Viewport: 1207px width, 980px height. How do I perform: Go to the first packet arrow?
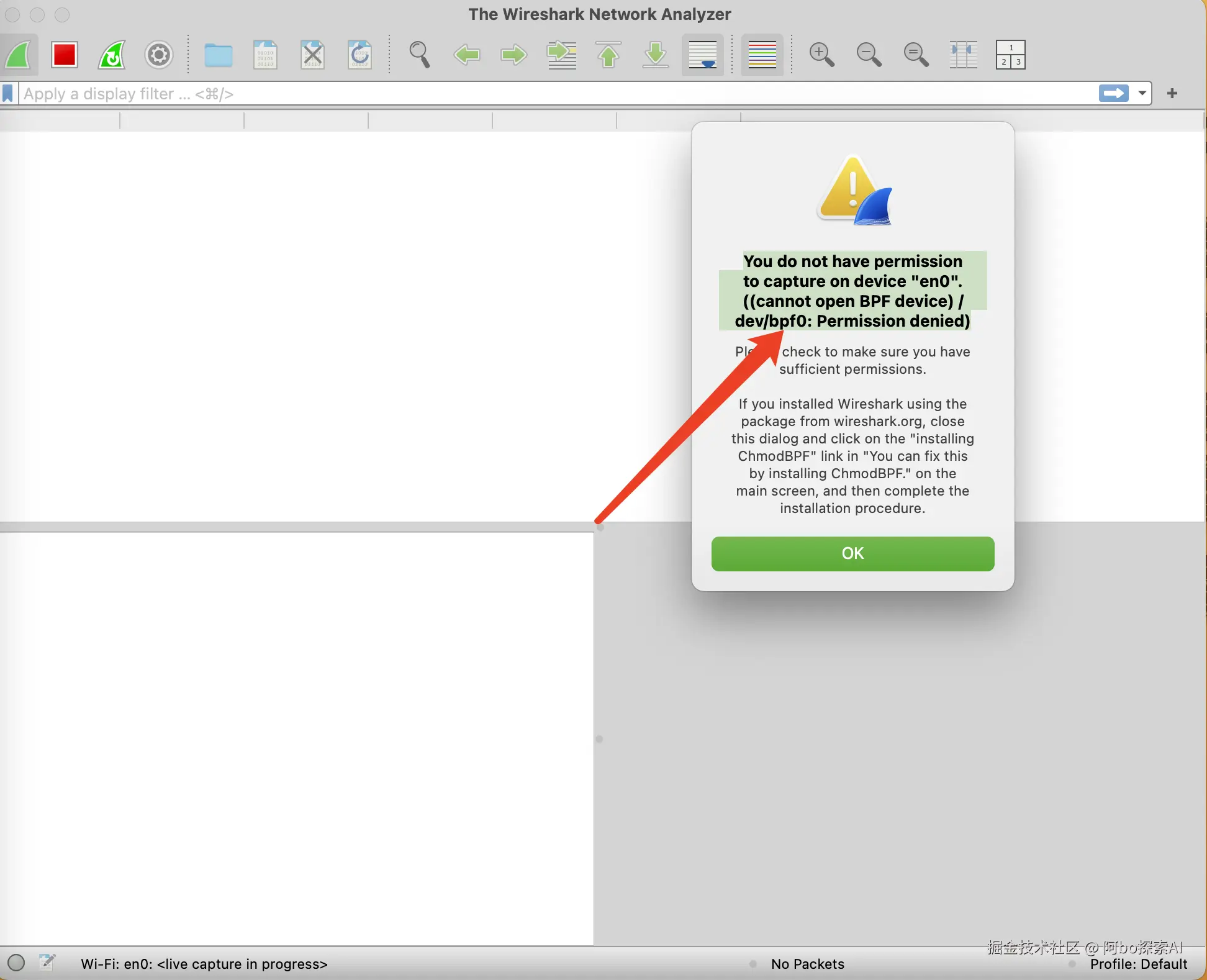coord(608,55)
